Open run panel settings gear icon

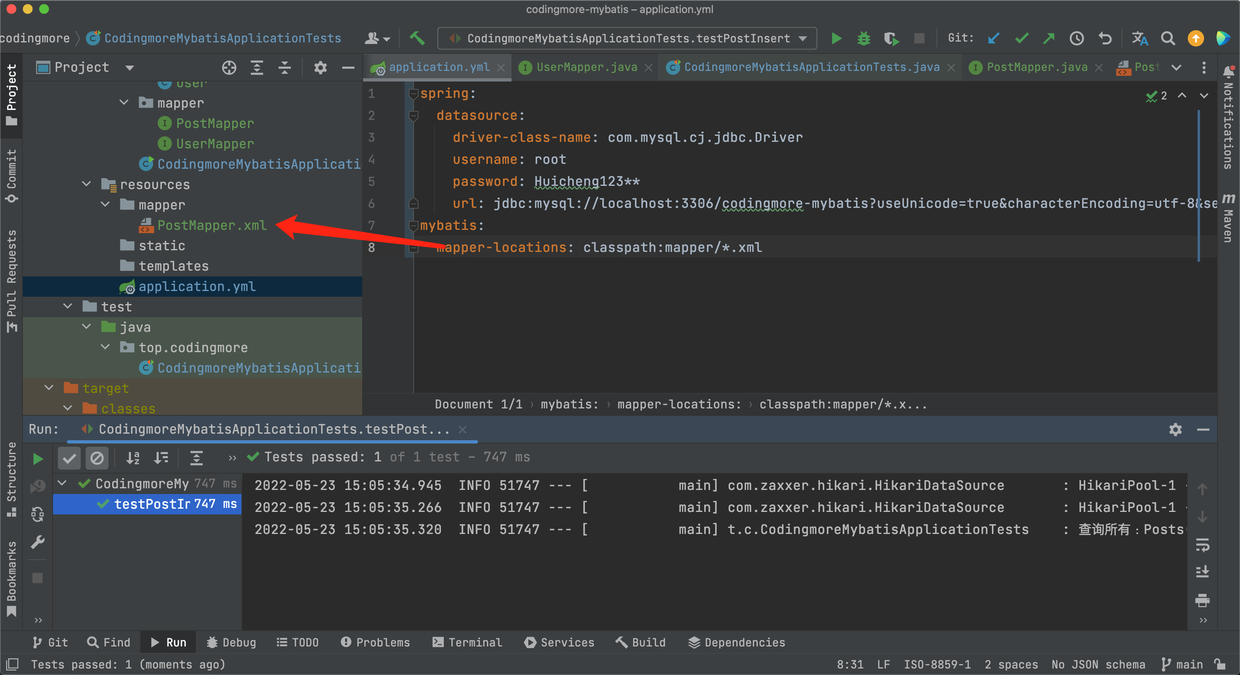1175,429
